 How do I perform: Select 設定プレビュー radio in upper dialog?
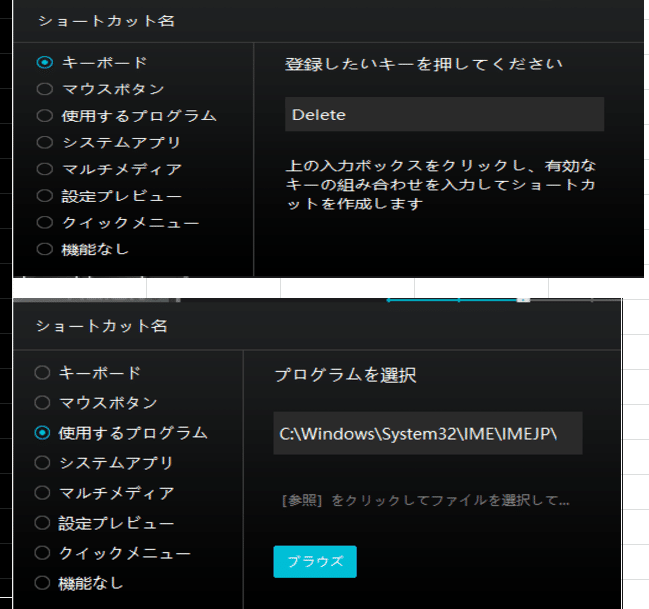(45, 196)
